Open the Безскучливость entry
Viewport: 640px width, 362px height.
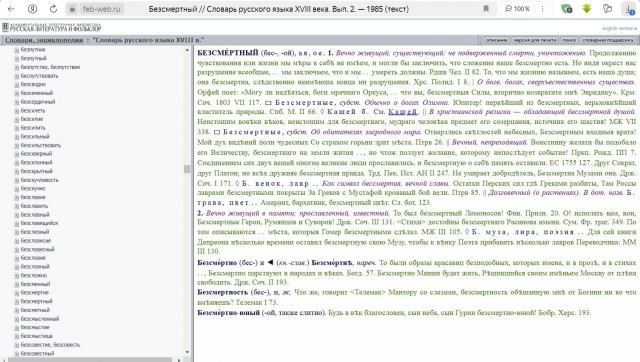click(40, 180)
